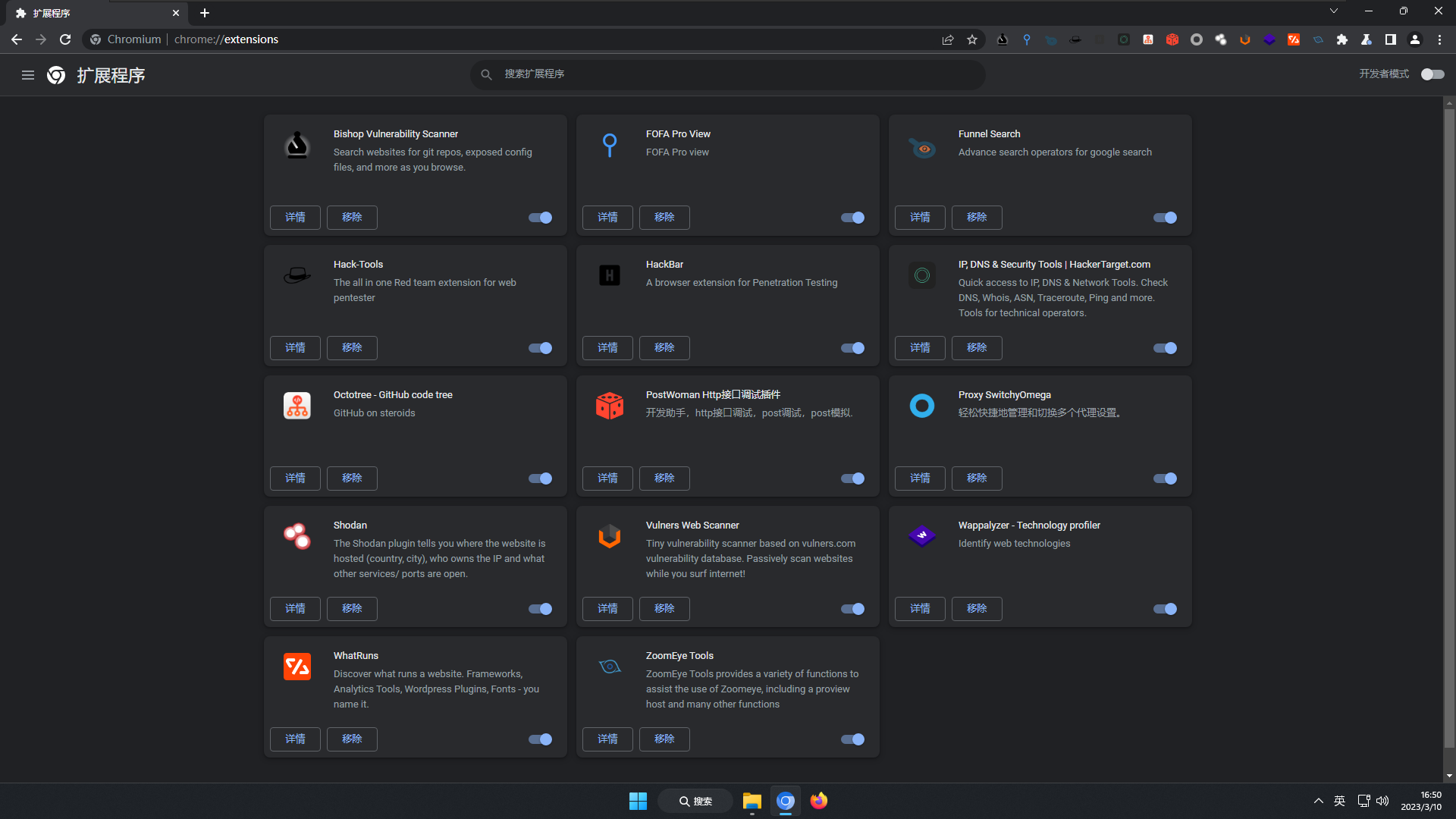Click the 详情 button for HackBar
This screenshot has height=819, width=1456.
coord(607,347)
